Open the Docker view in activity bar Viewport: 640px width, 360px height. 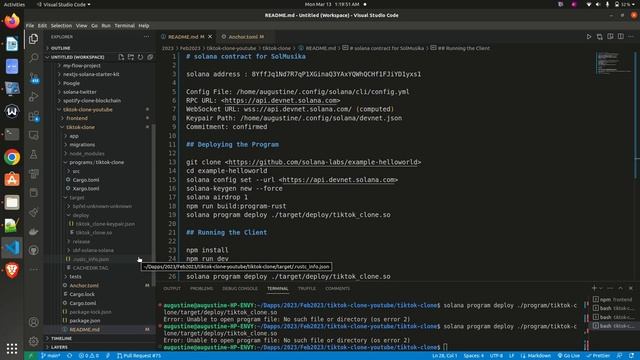coord(33,231)
